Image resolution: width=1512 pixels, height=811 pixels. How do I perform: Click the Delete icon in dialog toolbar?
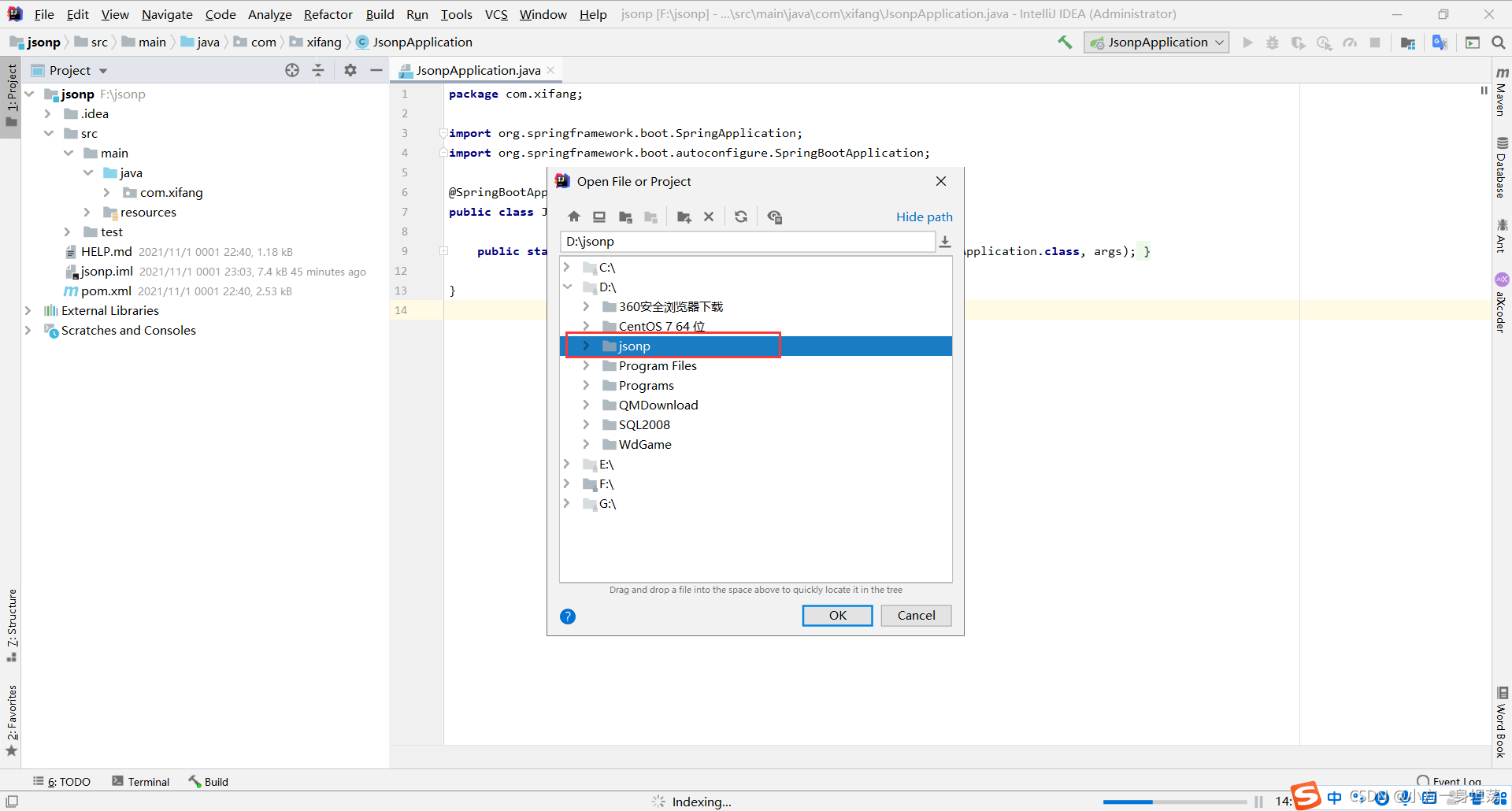coord(709,217)
